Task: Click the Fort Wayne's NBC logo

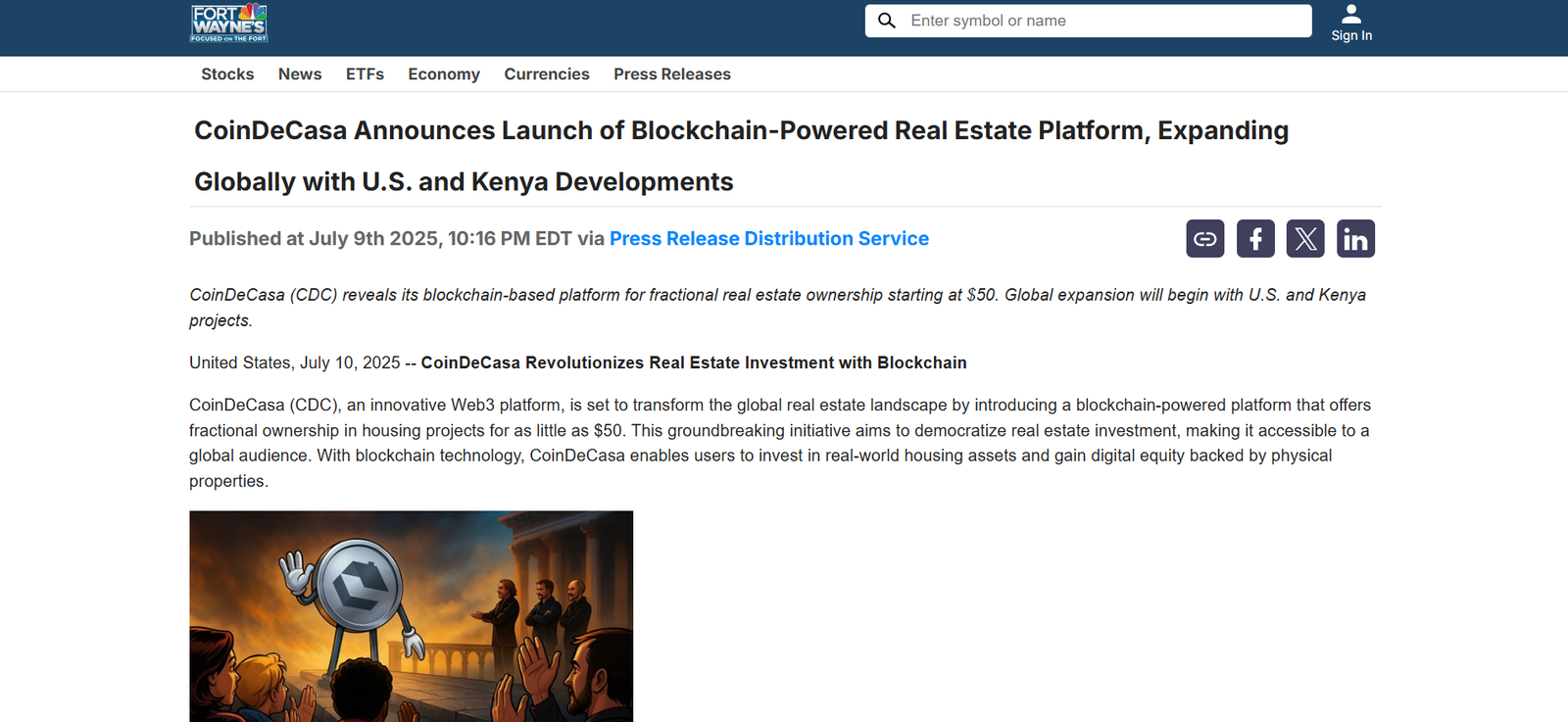Action: pos(228,23)
